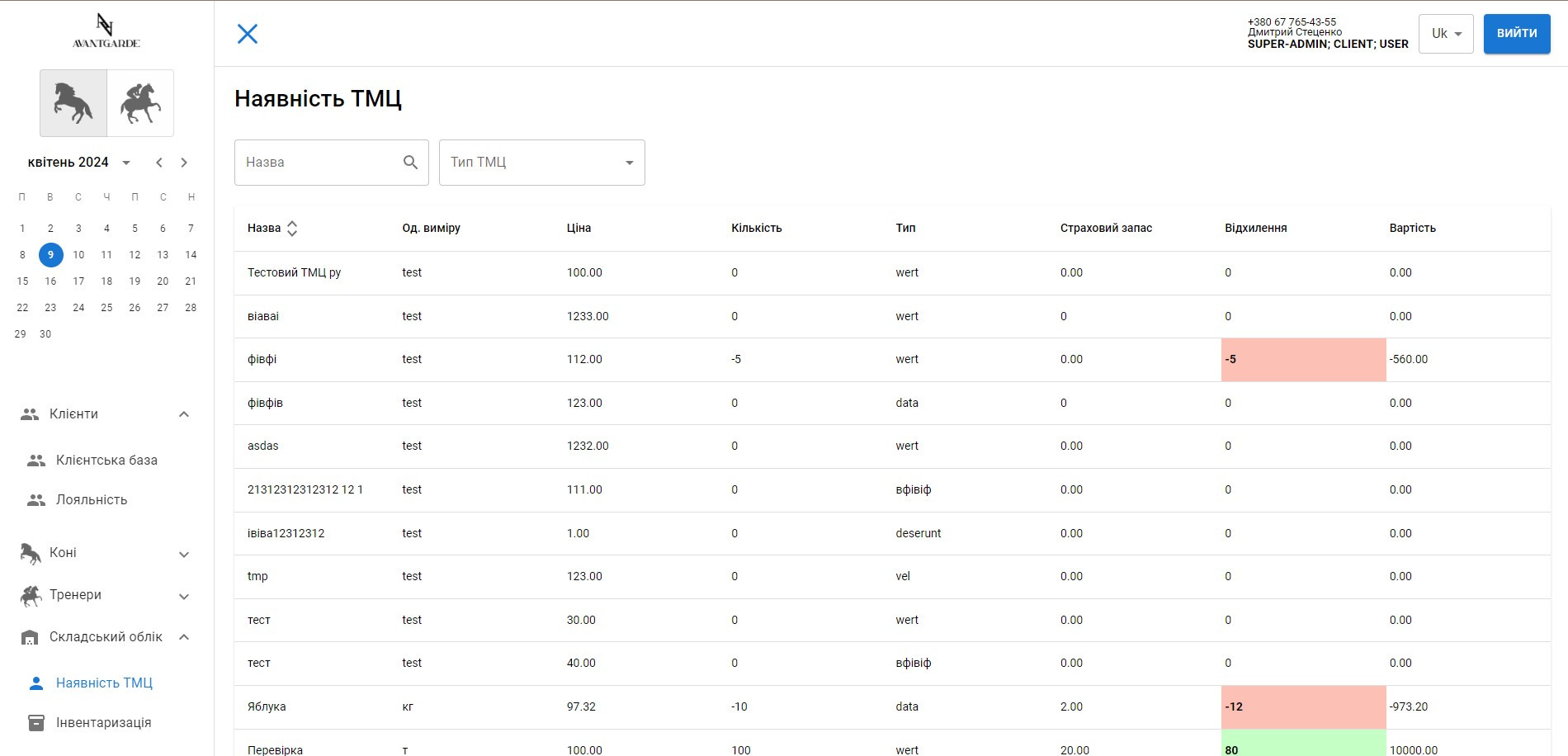Click the ВИЙТИ logout button
The image size is (1568, 756).
point(1516,34)
